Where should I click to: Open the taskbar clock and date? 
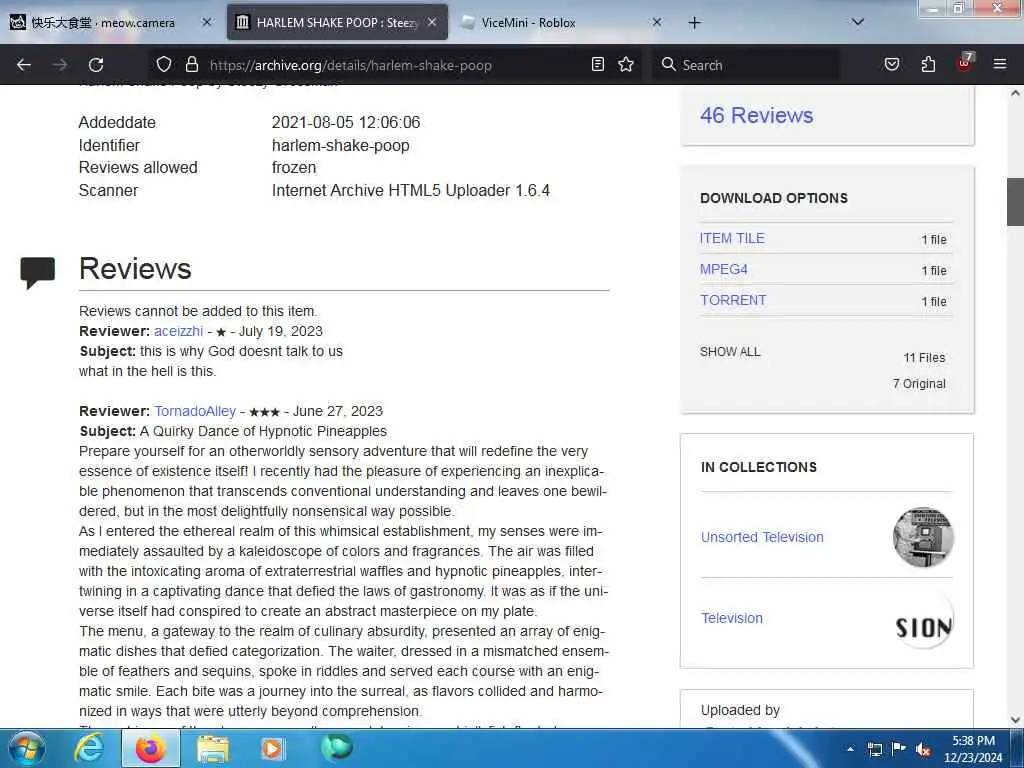pos(973,749)
